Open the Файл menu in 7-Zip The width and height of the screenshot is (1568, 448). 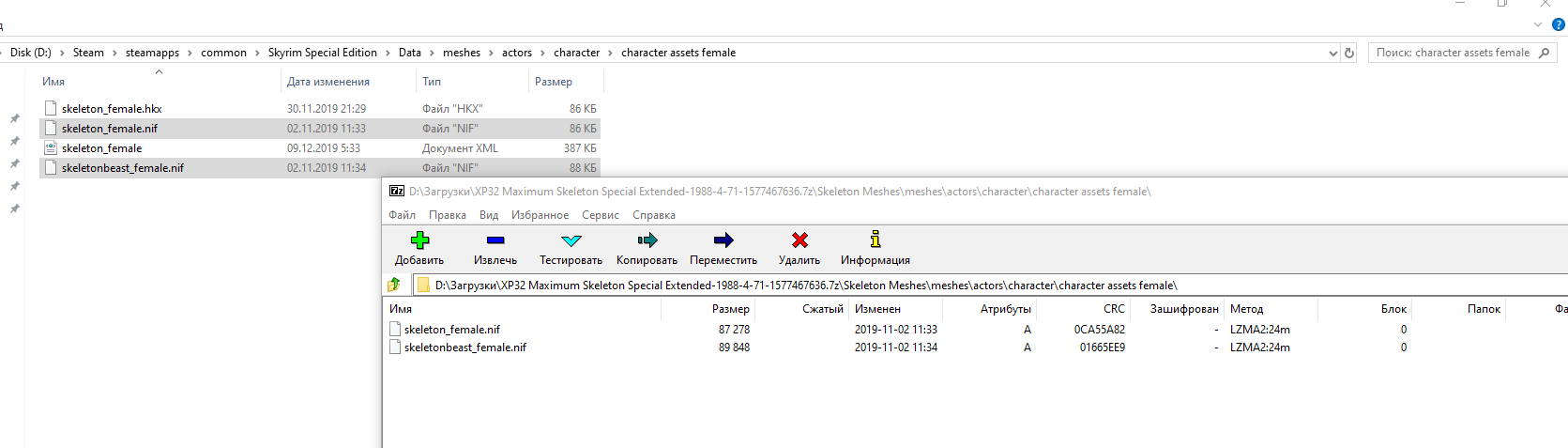[402, 215]
